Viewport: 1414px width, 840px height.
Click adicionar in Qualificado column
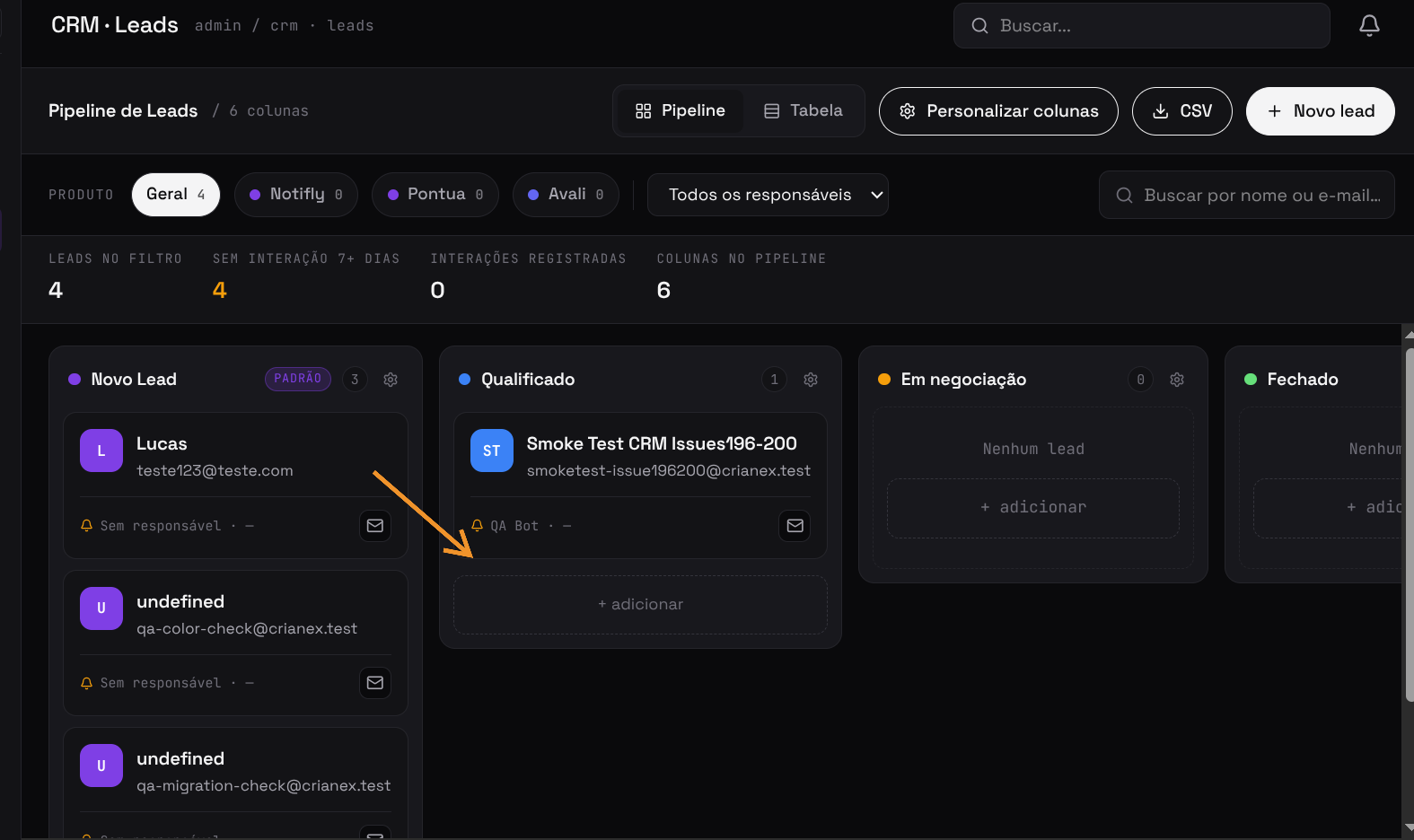pos(640,605)
